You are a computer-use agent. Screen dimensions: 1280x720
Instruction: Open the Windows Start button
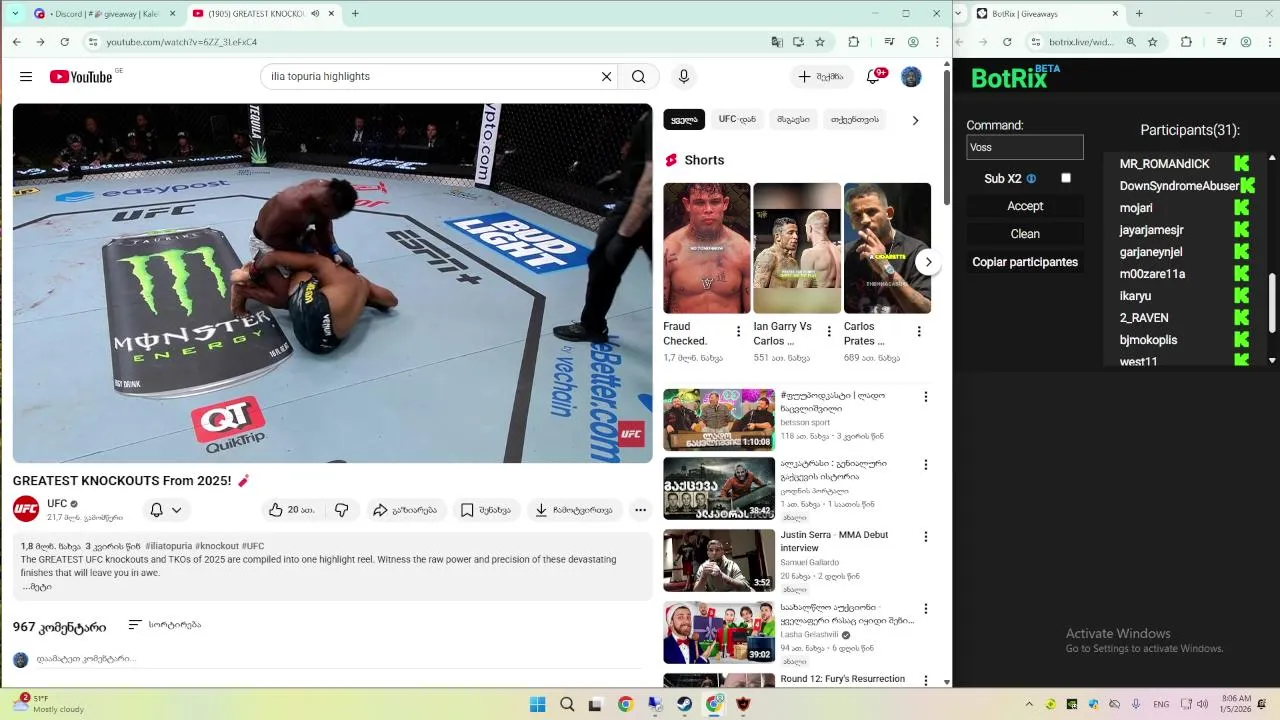click(x=537, y=704)
